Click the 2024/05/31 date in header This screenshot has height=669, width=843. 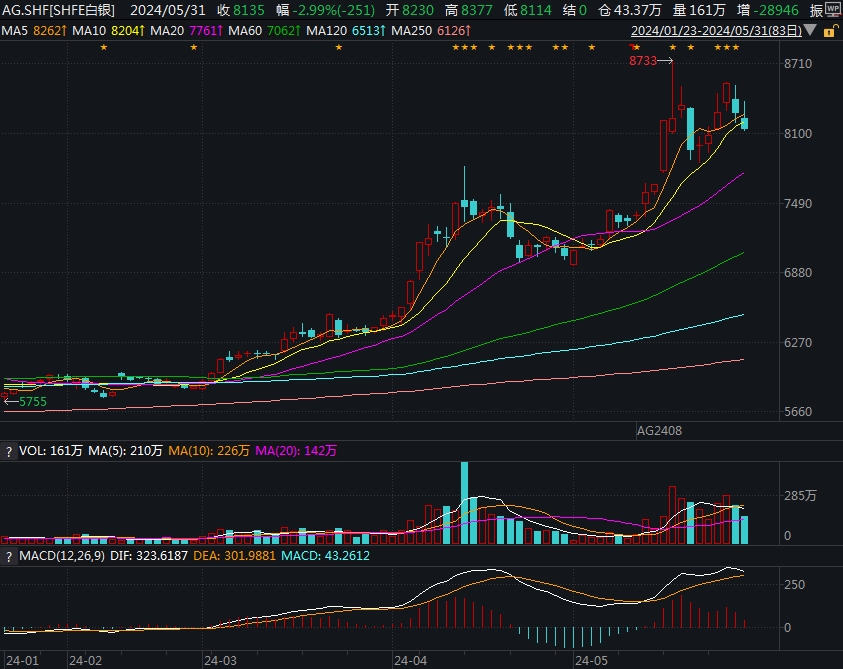pos(168,10)
